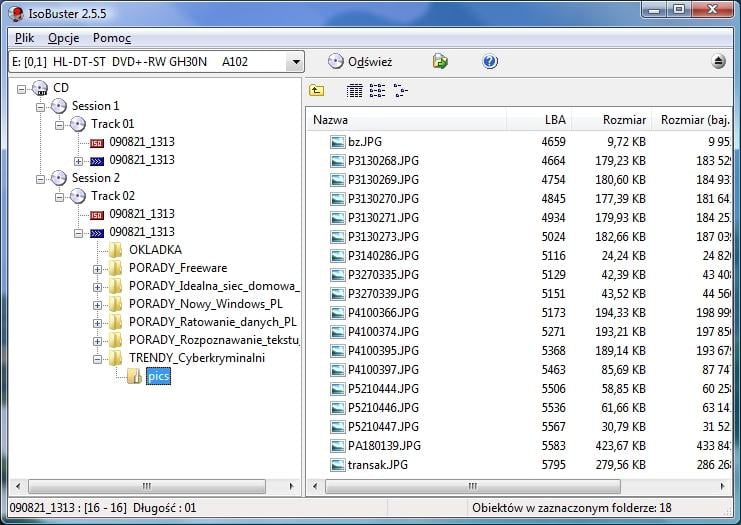Click the eject disc icon
The width and height of the screenshot is (741, 525).
719,62
